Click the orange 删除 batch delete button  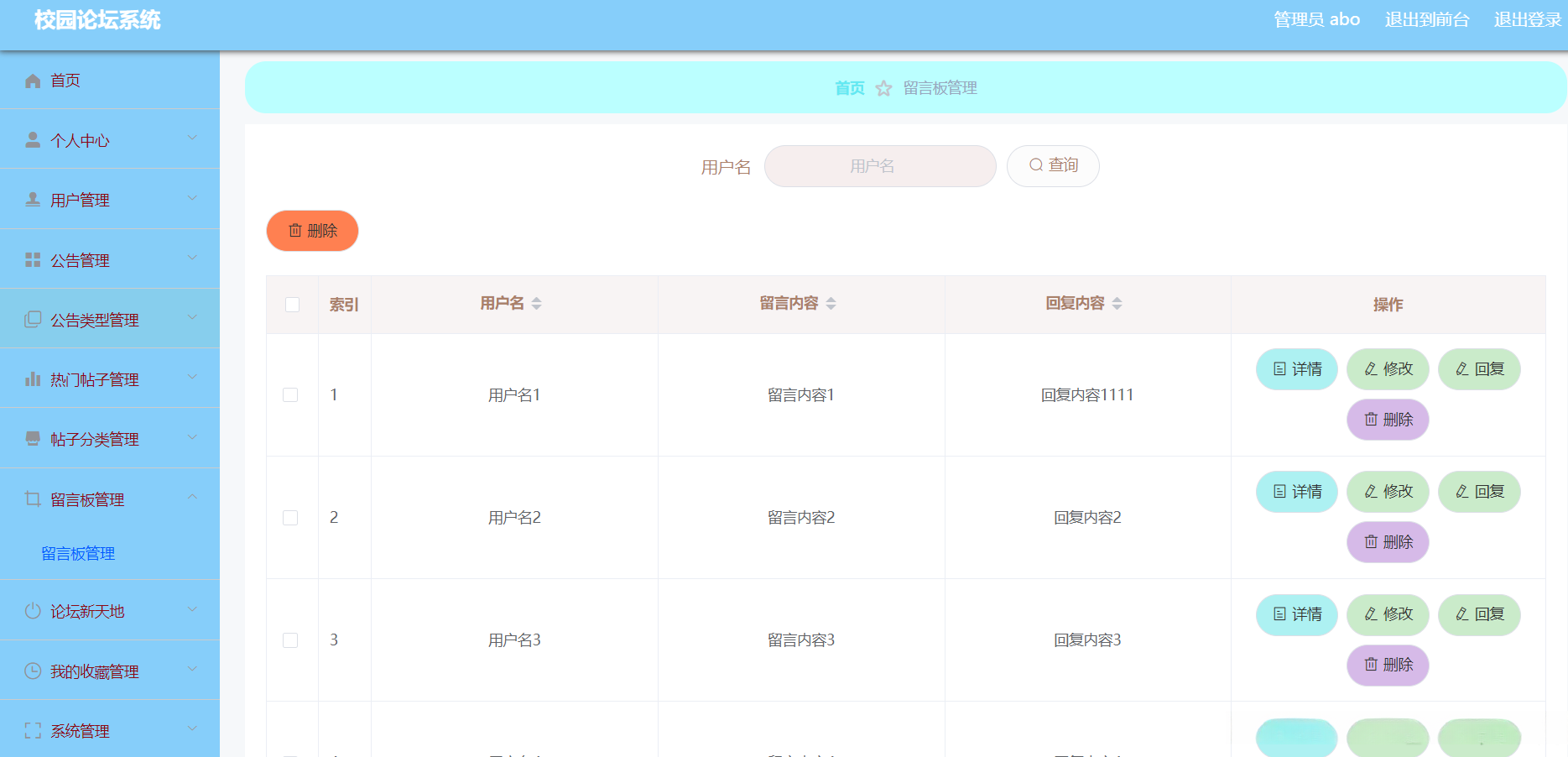click(312, 231)
